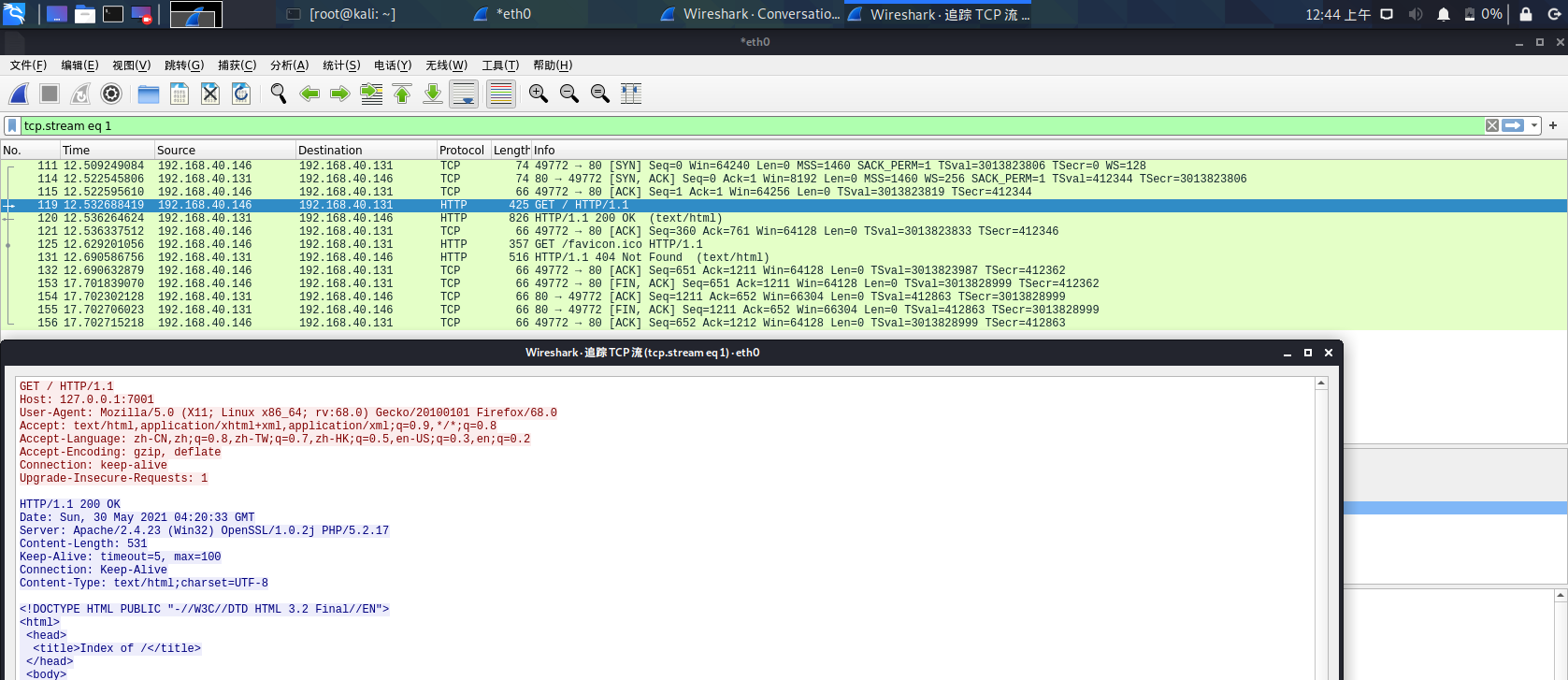The height and width of the screenshot is (680, 1568).
Task: Open the Kali applications menu
Action: tap(14, 14)
